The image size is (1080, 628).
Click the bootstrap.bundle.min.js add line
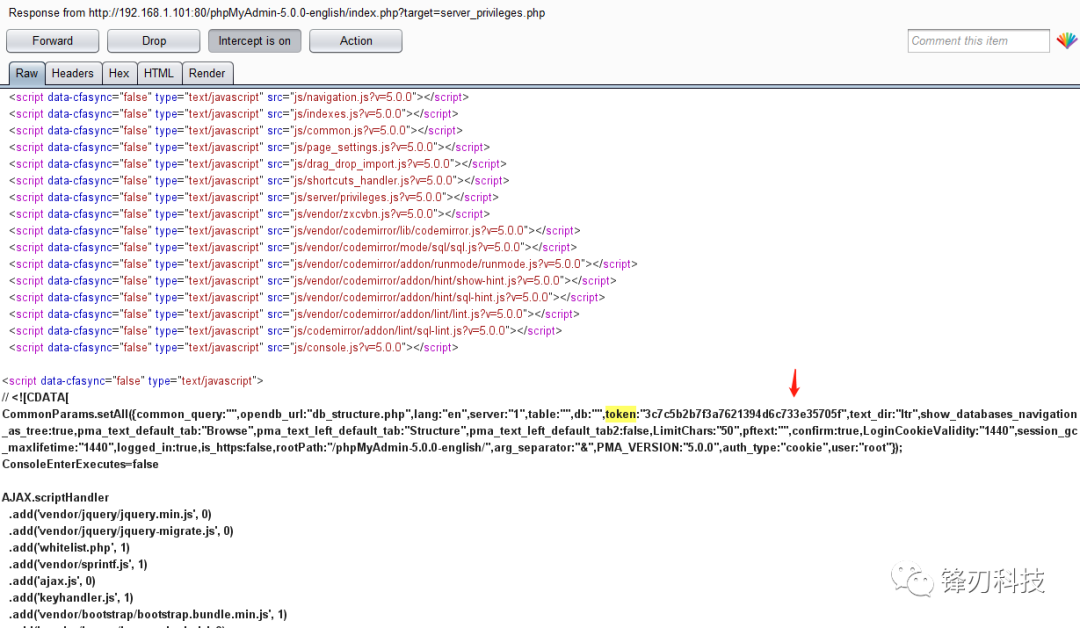point(147,614)
